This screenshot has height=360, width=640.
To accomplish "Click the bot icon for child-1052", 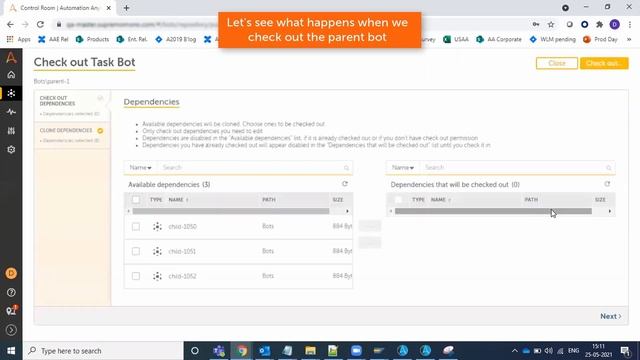I will 157,276.
